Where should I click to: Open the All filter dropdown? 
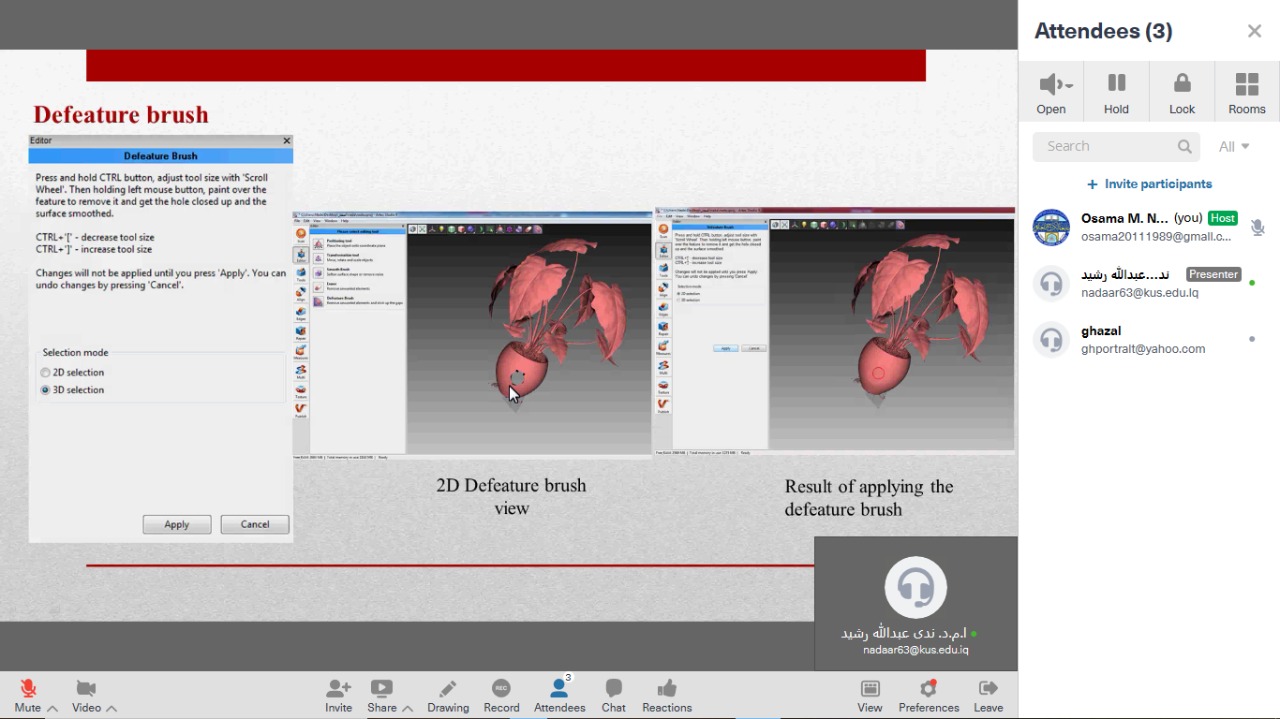tap(1234, 146)
